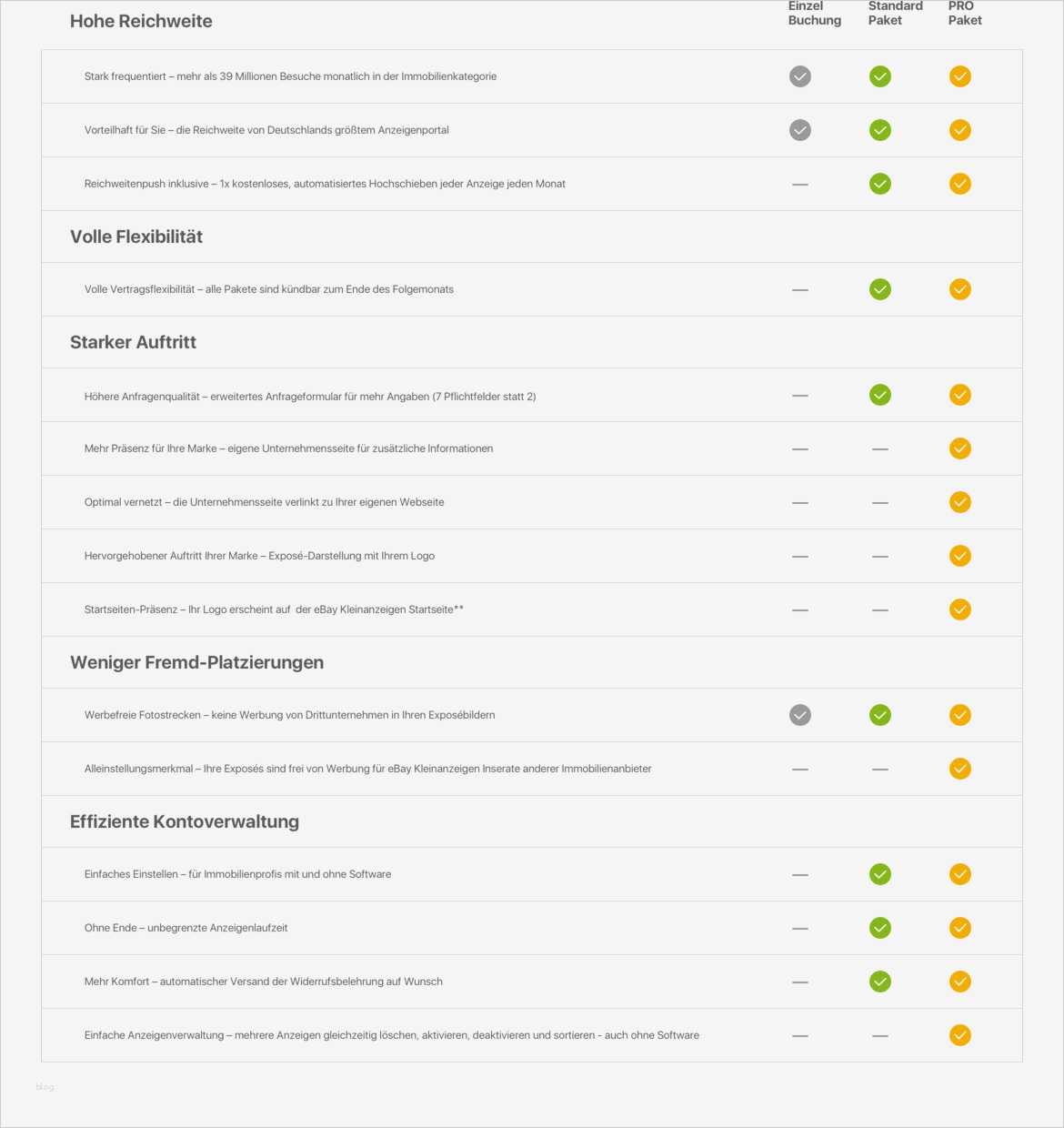Click the faint "blog" text at the bottom
Screen dimensions: 1064x1128
(45, 1086)
